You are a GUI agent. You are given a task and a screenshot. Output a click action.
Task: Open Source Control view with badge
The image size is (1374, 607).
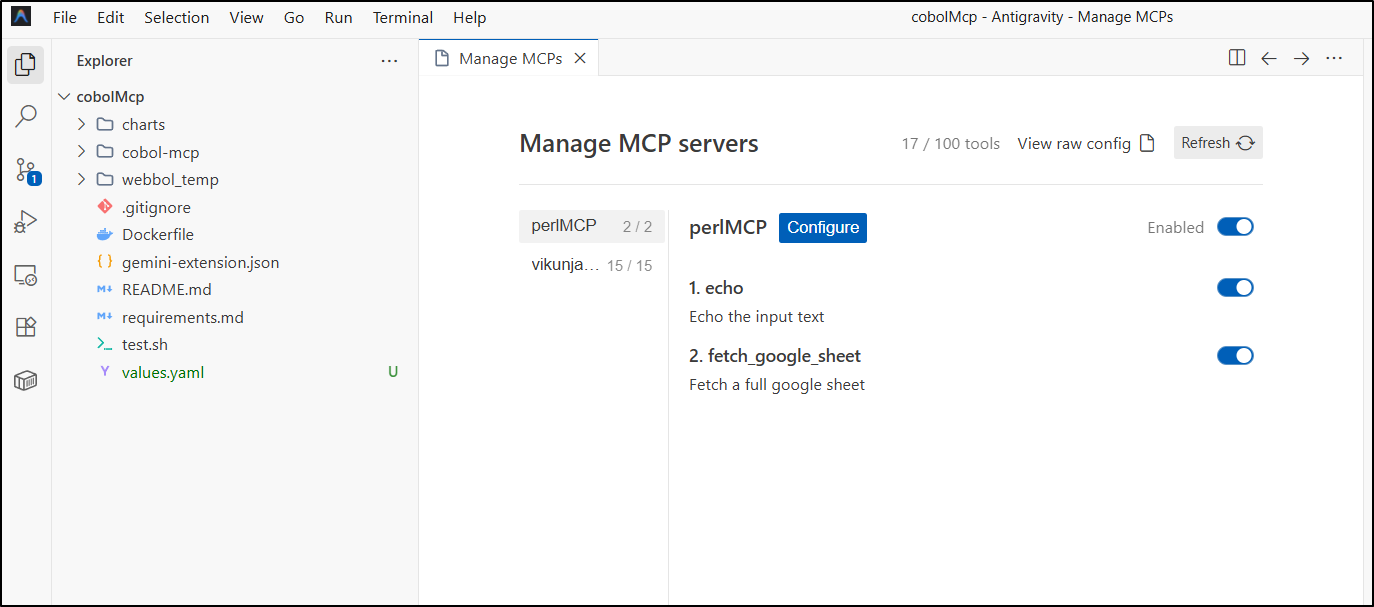pyautogui.click(x=26, y=170)
